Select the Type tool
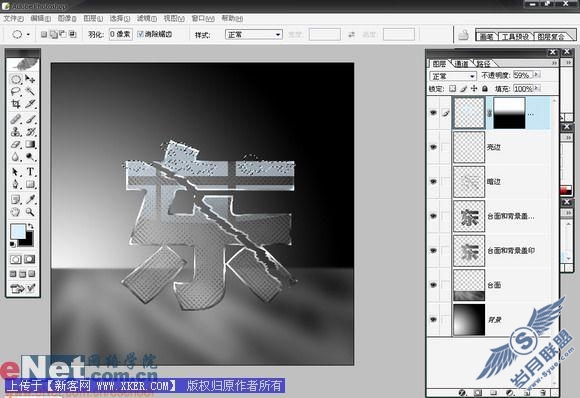This screenshot has width=580, height=398. point(30,172)
